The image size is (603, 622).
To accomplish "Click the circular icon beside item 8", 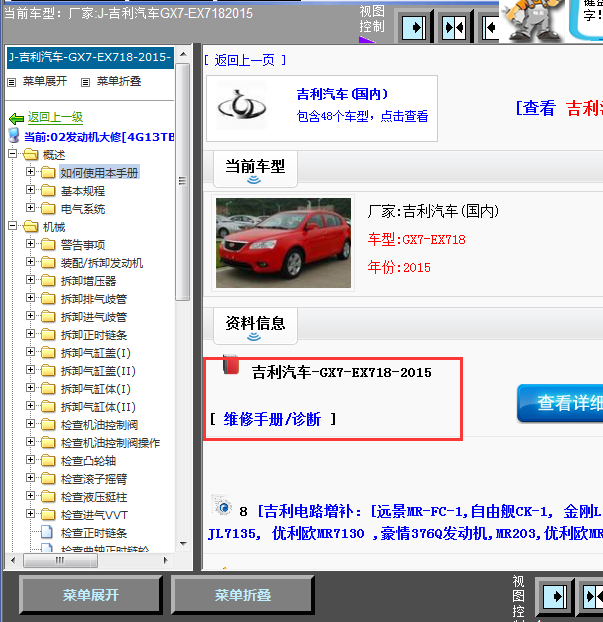I will click(222, 506).
